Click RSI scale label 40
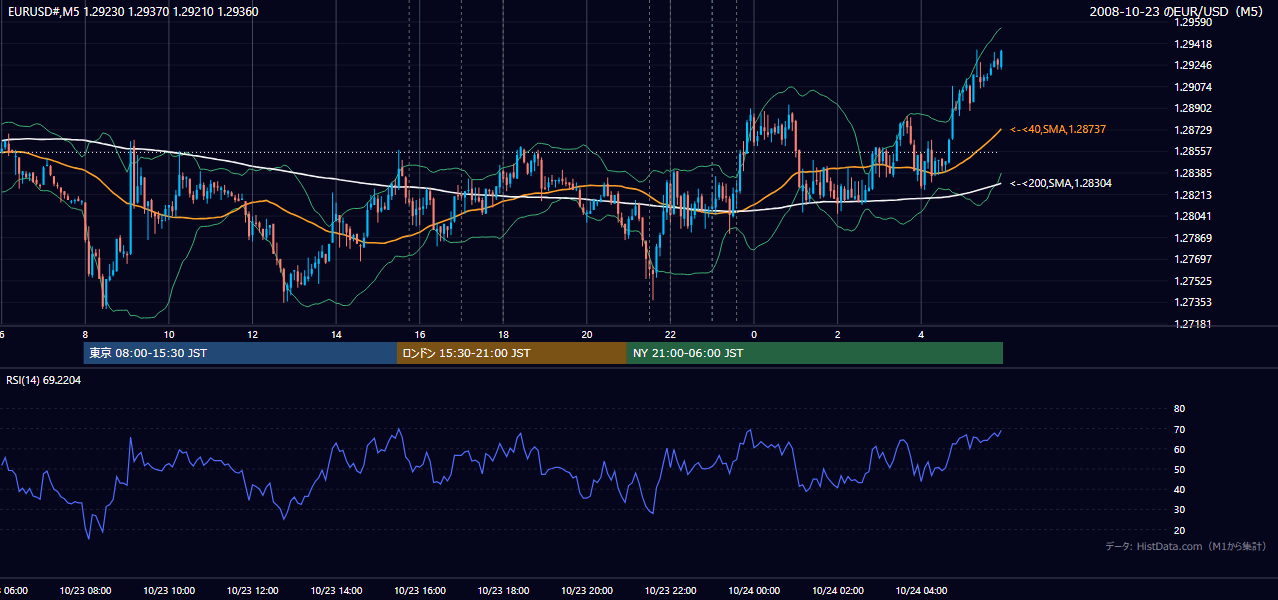Image resolution: width=1278 pixels, height=600 pixels. pyautogui.click(x=1179, y=490)
